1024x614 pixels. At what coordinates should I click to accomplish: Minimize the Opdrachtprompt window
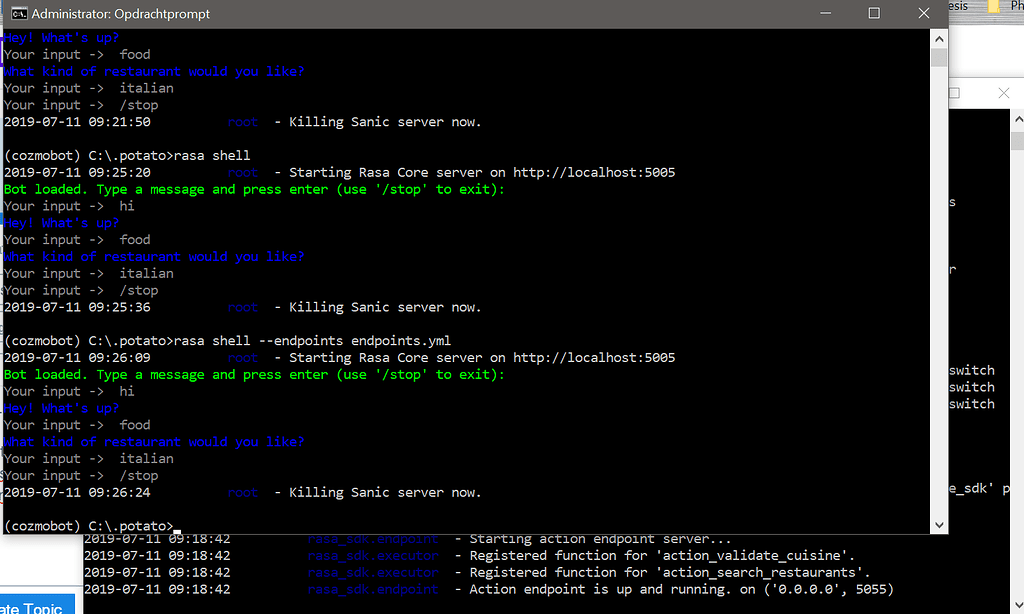pos(825,14)
